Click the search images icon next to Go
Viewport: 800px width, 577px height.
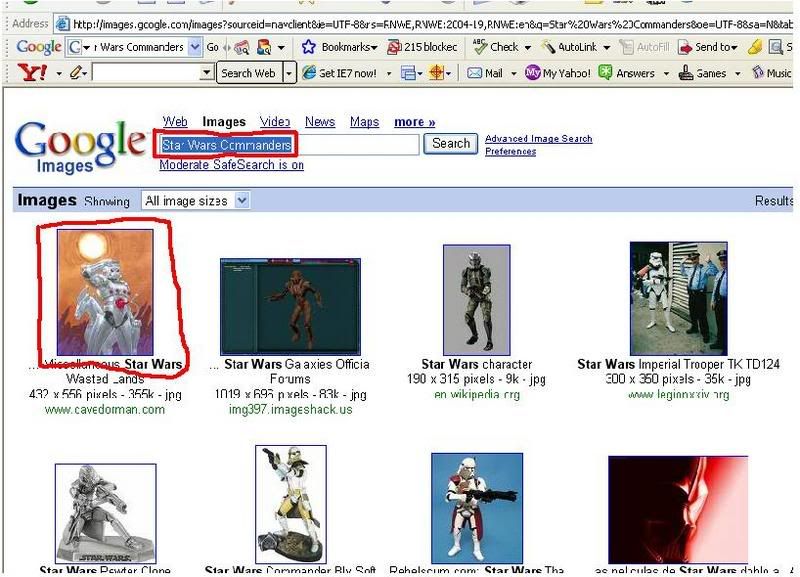point(241,47)
